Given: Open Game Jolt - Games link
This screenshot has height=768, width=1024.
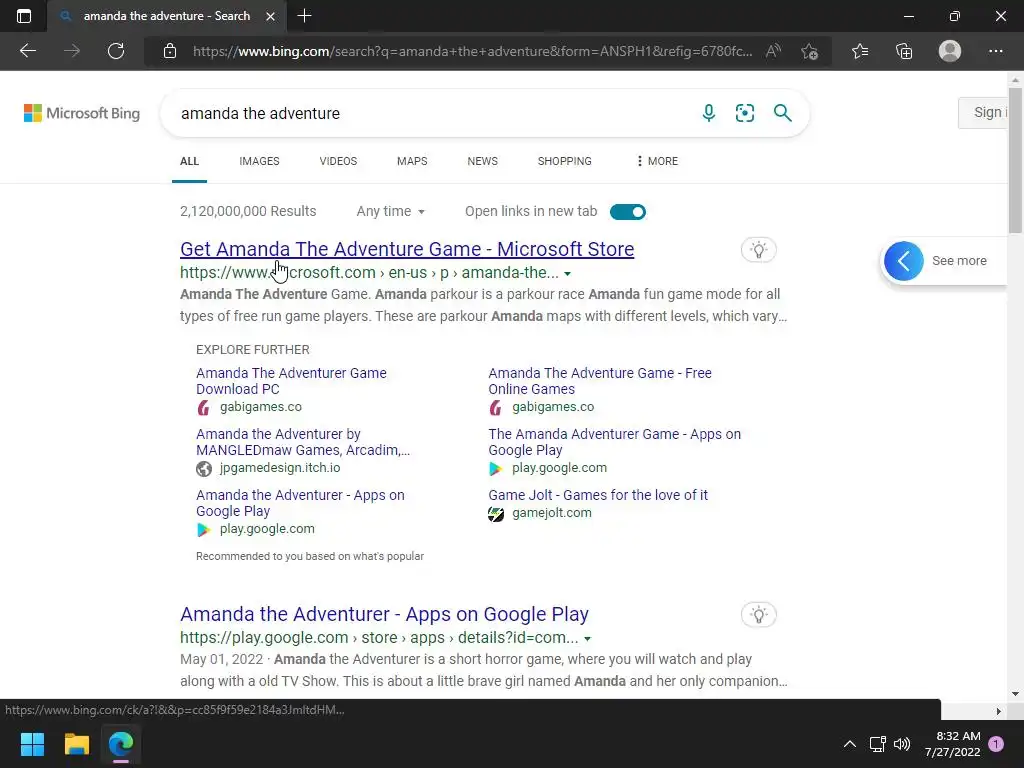Looking at the screenshot, I should tap(598, 495).
